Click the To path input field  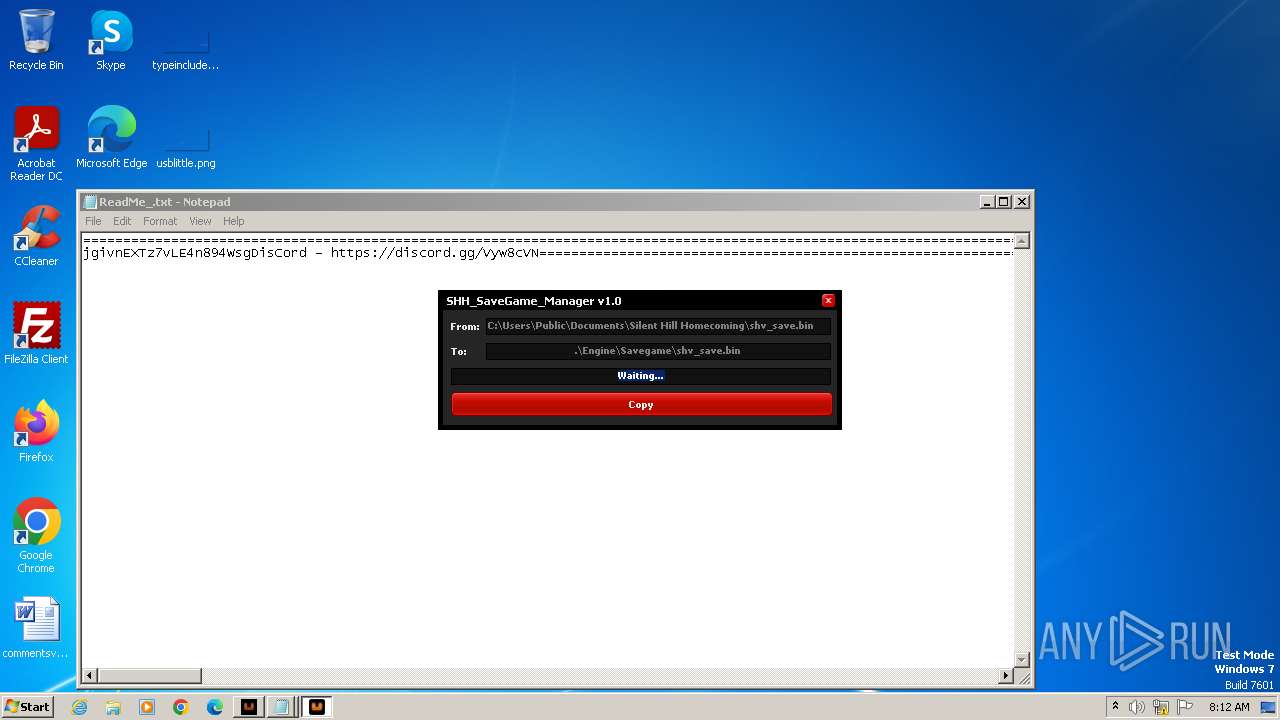(x=658, y=351)
